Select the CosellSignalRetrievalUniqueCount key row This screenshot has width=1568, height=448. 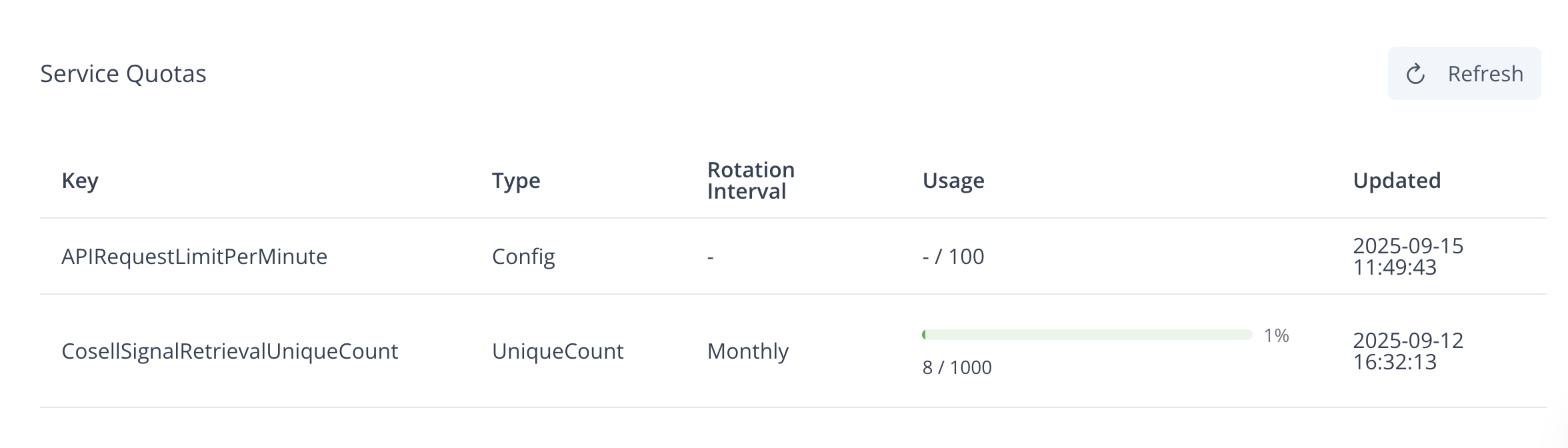229,351
